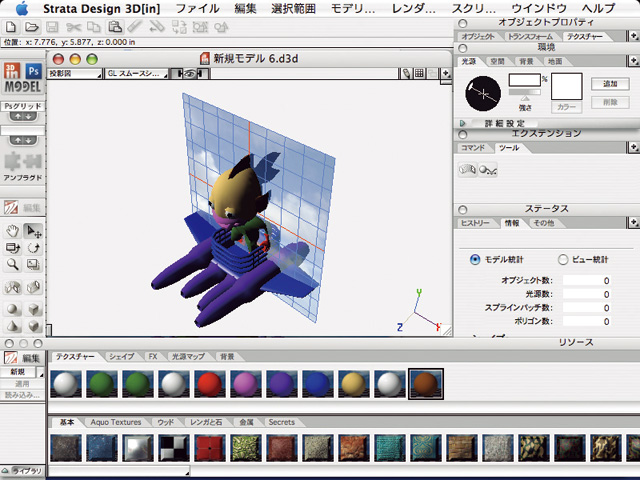
Task: Open the 編集 menu in menu bar
Action: coord(245,8)
